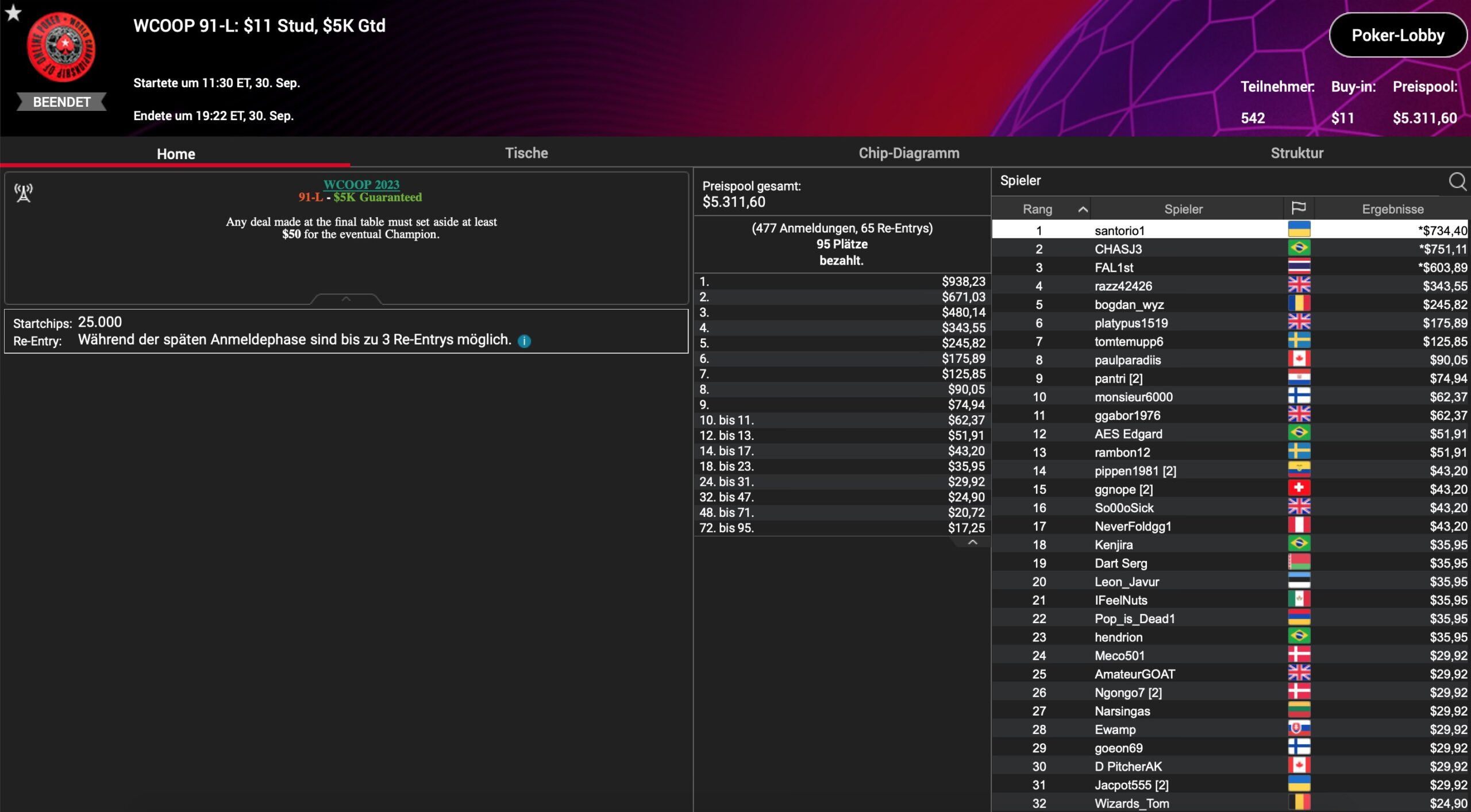
Task: Click FAL1st's Thailand flag
Action: (x=1299, y=266)
